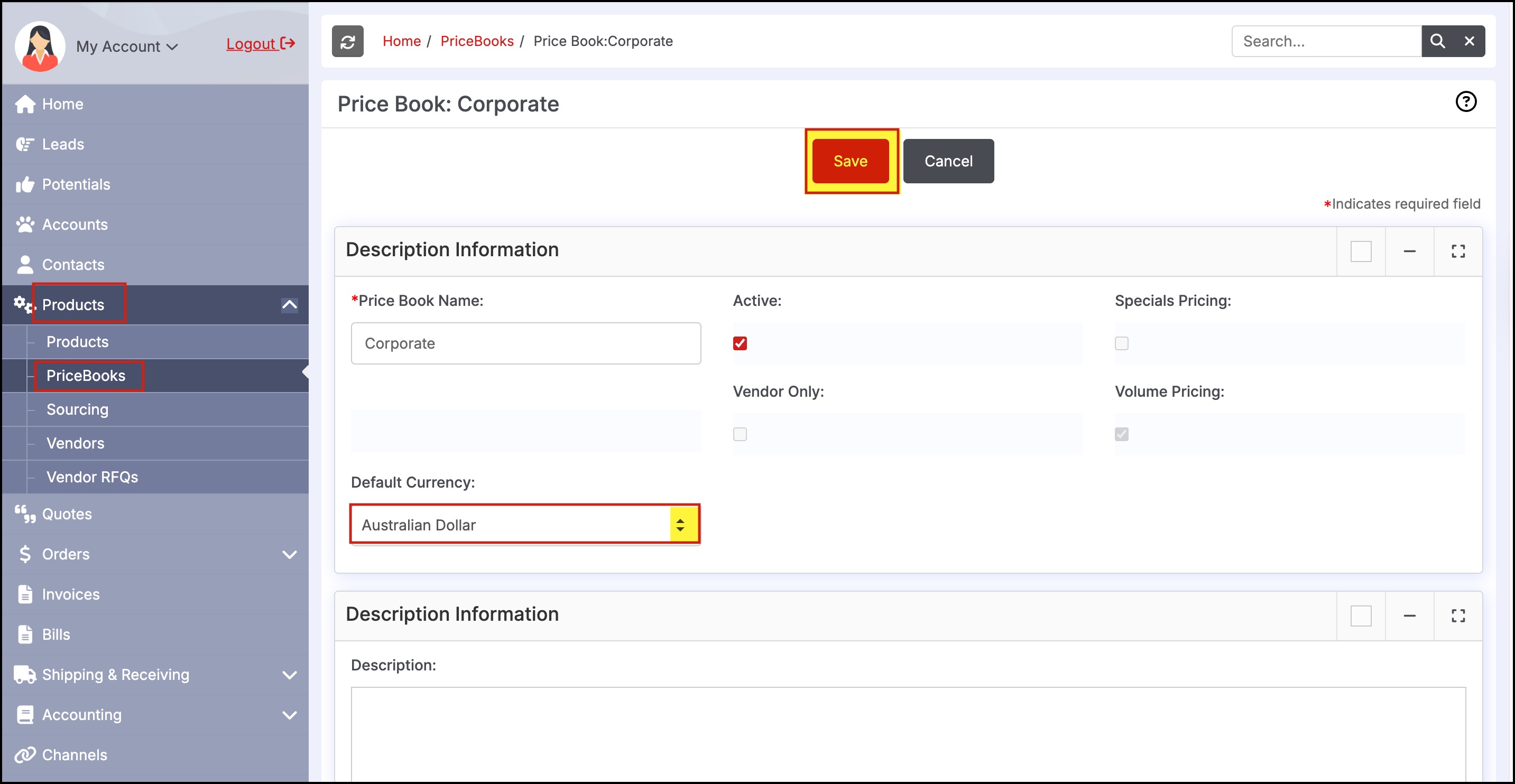This screenshot has width=1515, height=784.
Task: Check the Vendor Only checkbox
Action: (740, 434)
